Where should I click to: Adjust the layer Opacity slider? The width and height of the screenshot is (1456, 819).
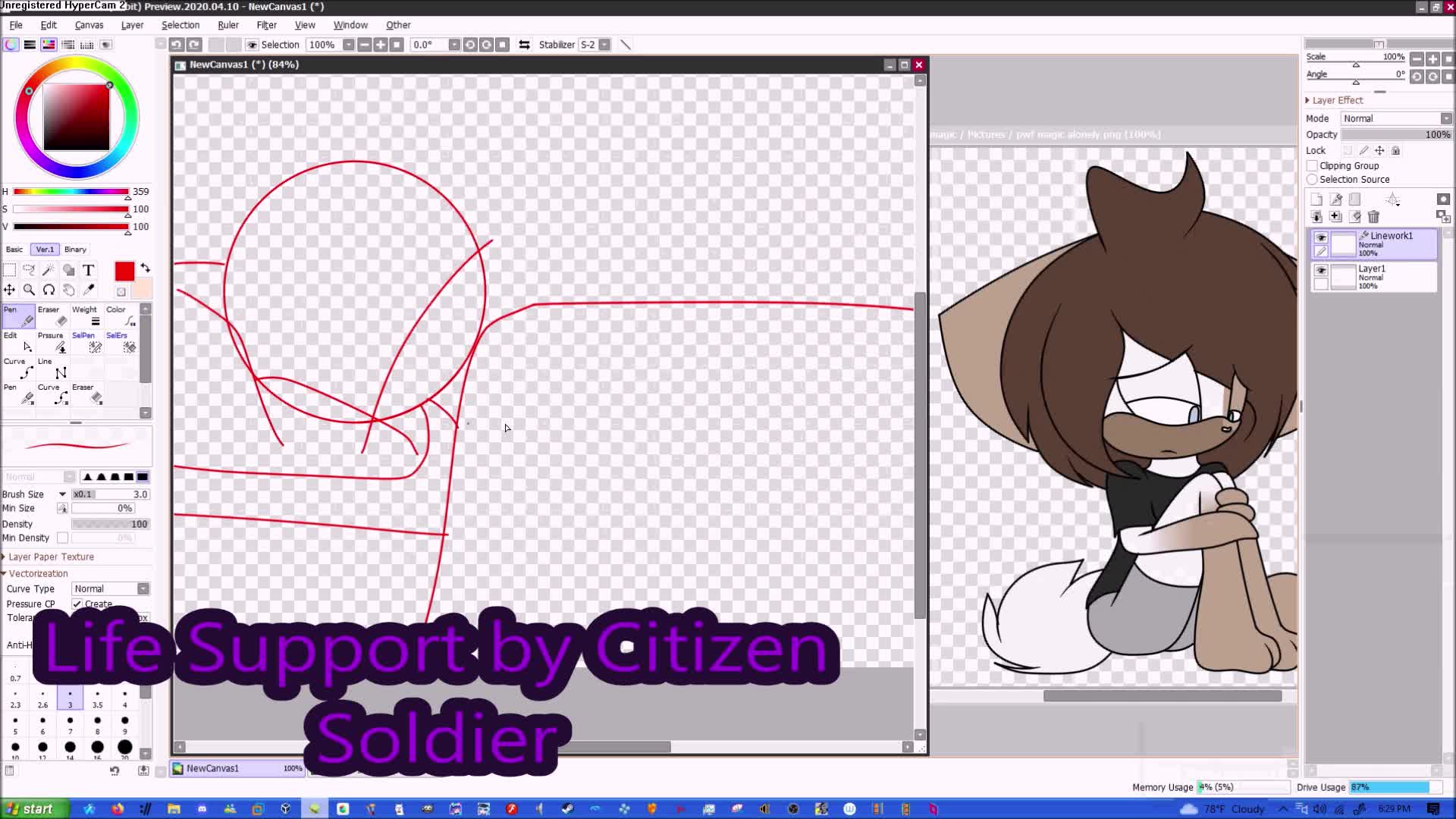[1396, 135]
